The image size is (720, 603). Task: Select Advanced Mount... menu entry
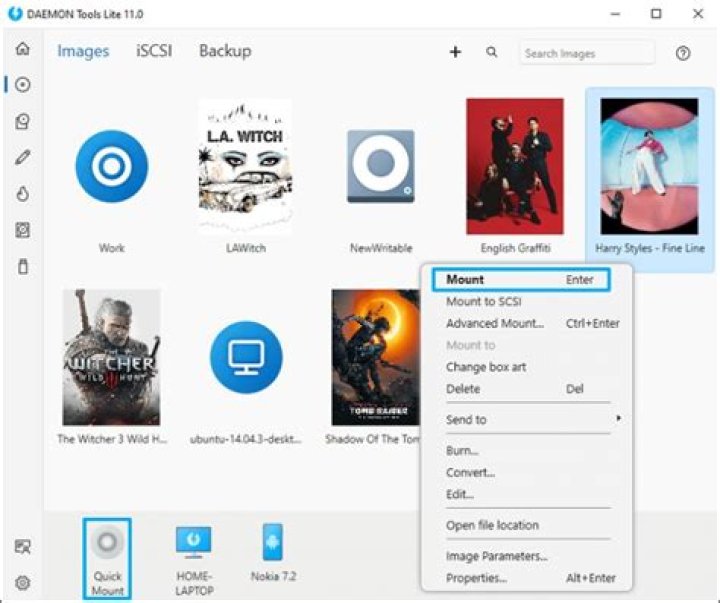(x=495, y=323)
